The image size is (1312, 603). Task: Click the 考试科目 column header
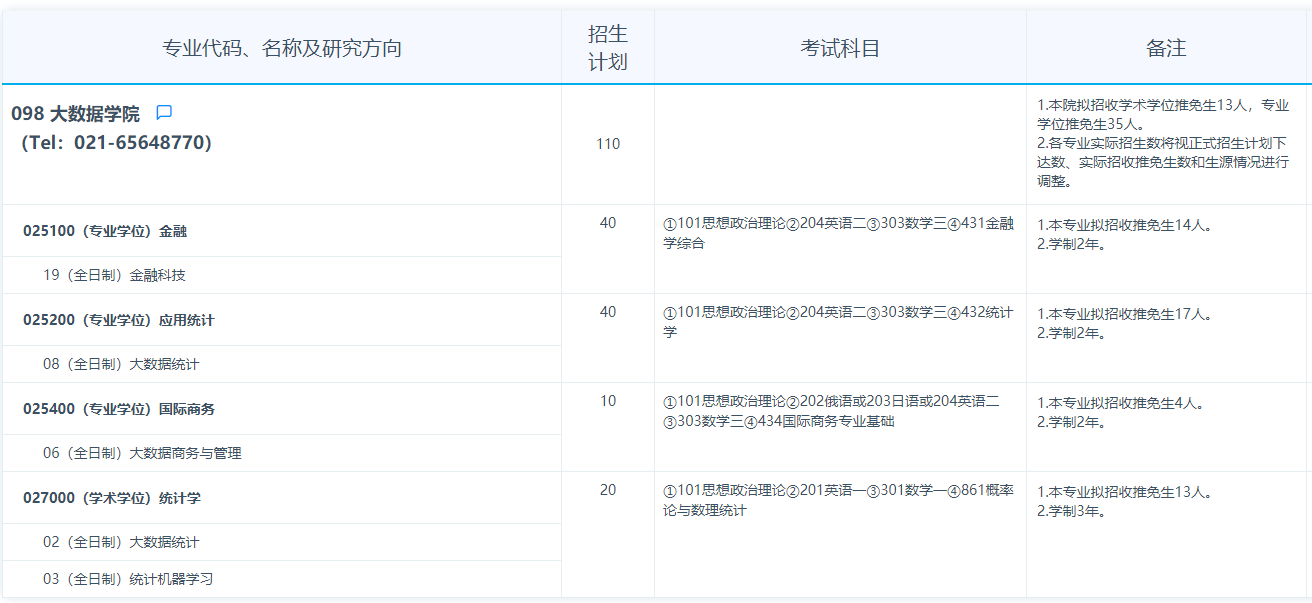840,48
